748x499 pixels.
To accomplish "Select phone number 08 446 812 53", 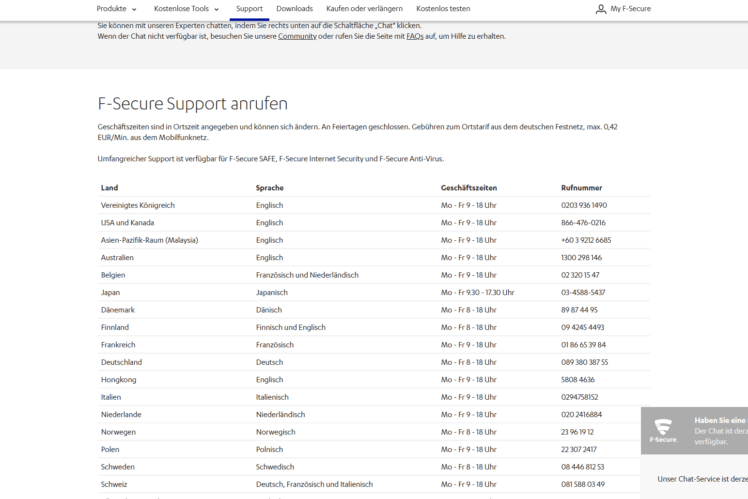I will pos(582,467).
